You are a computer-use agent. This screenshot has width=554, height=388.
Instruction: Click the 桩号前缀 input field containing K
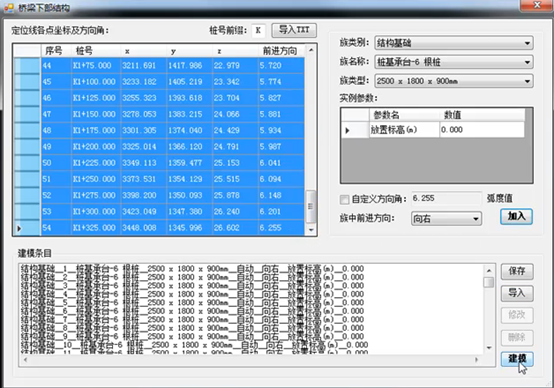coord(258,30)
